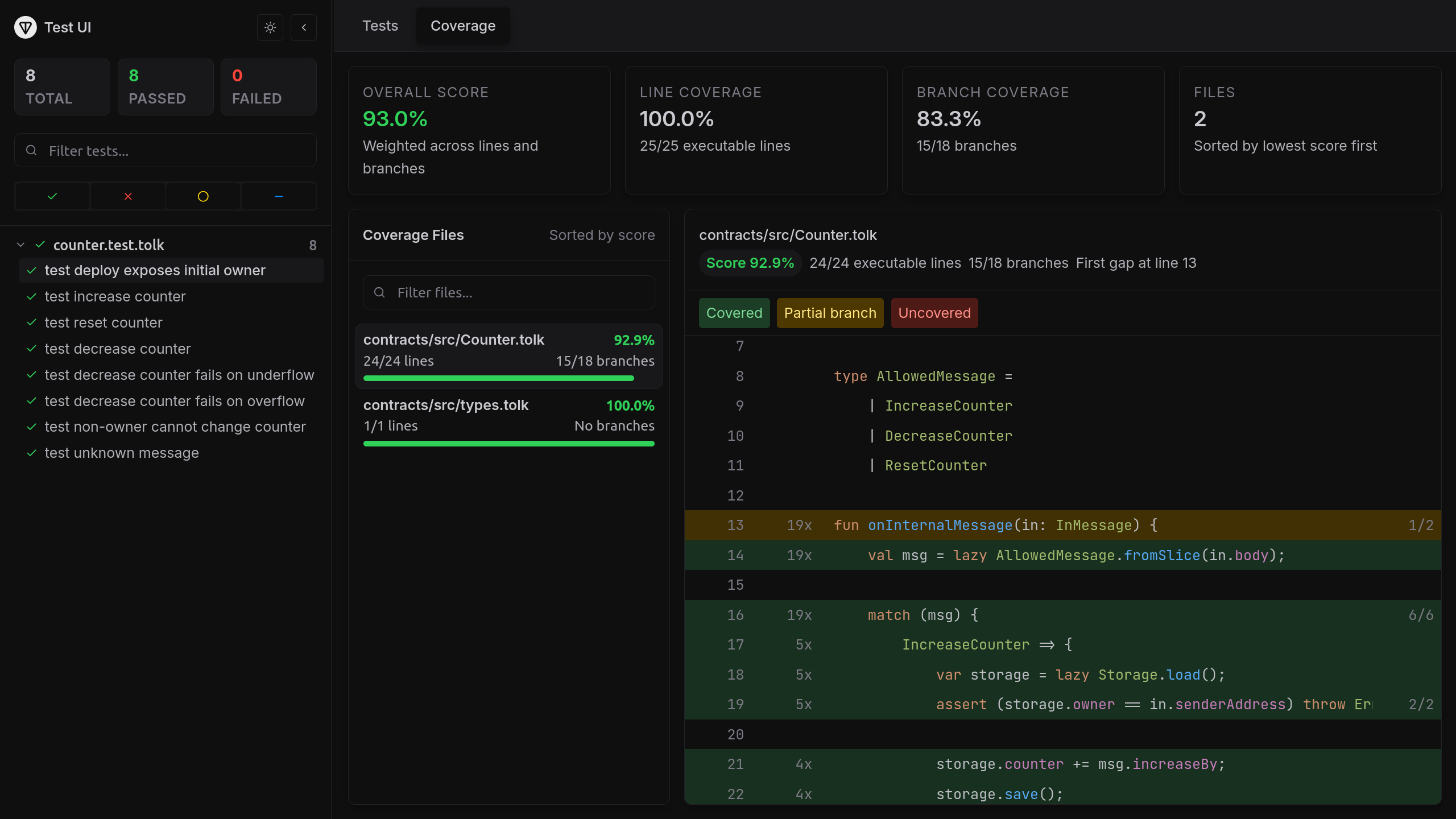This screenshot has height=819, width=1456.
Task: Select test decrease counter fails on overflow
Action: (171, 402)
